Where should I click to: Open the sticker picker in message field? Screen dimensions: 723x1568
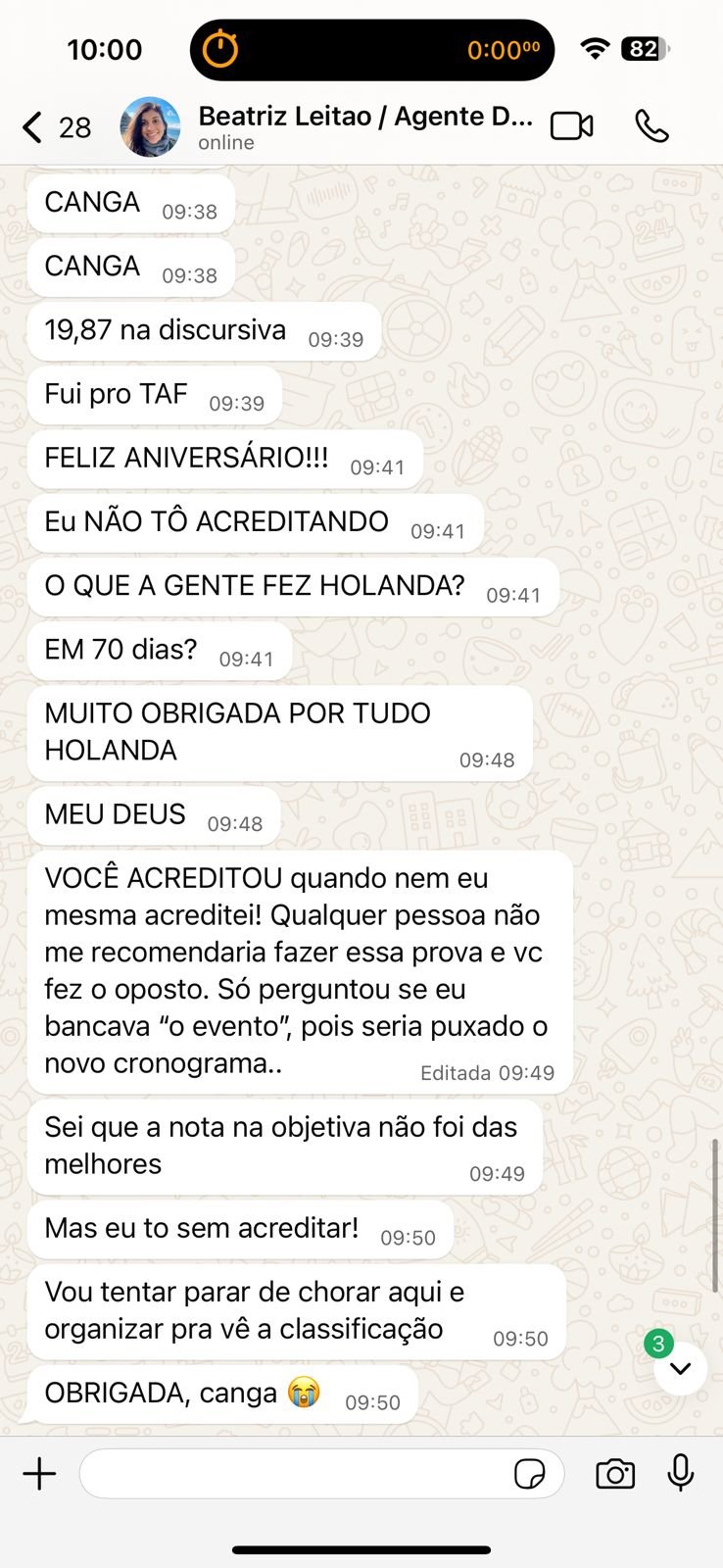pos(530,1474)
